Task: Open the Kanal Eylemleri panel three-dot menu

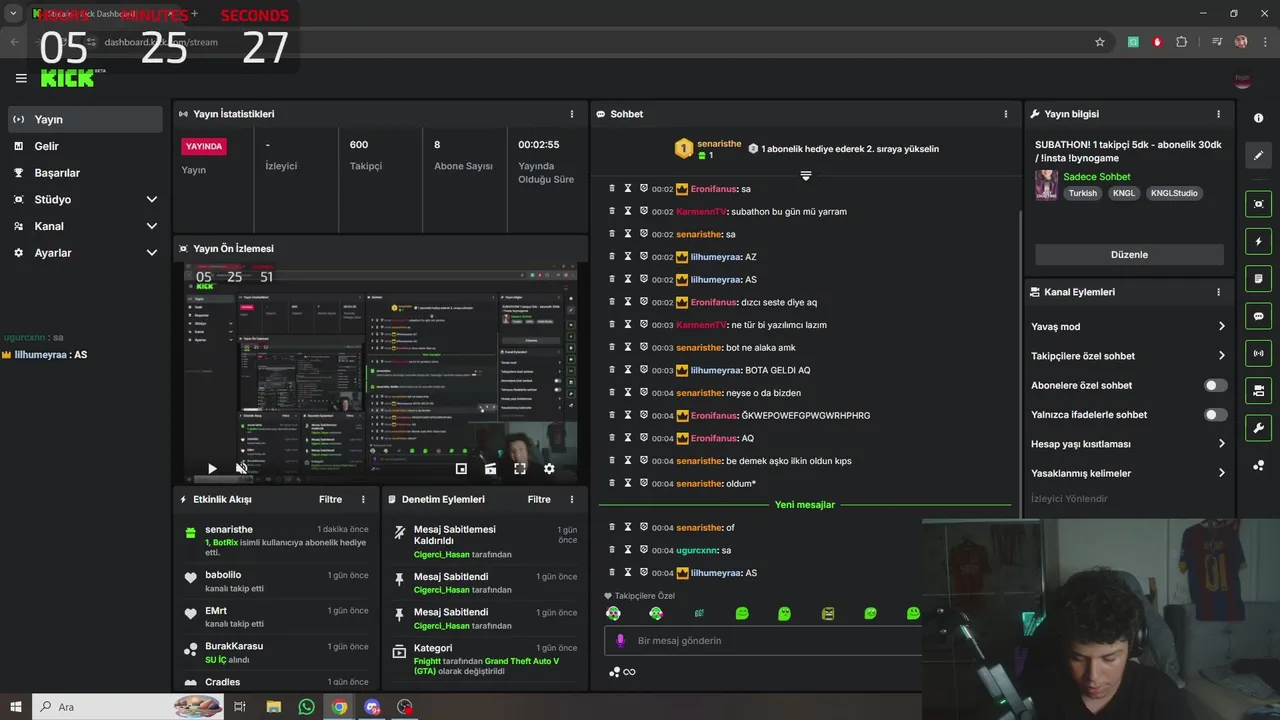Action: (1218, 292)
